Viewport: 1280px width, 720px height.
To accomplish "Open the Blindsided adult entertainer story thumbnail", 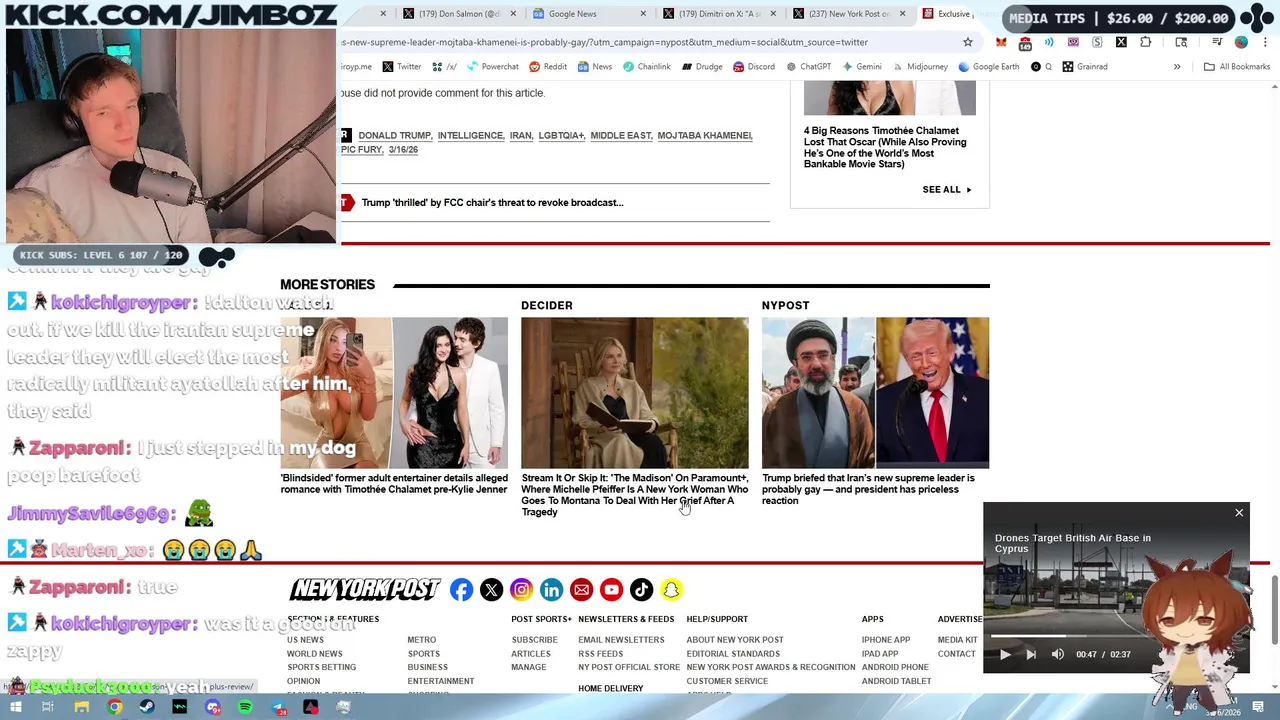I will (x=394, y=393).
